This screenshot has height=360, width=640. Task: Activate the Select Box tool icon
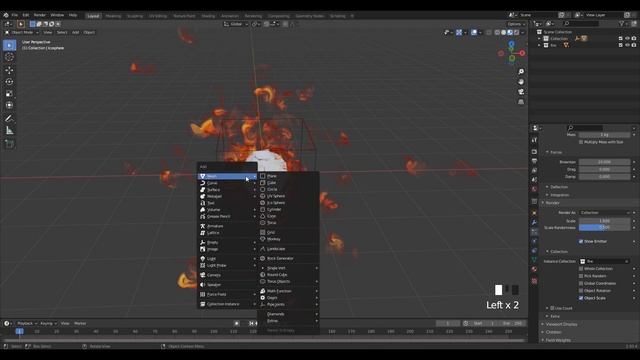9,45
